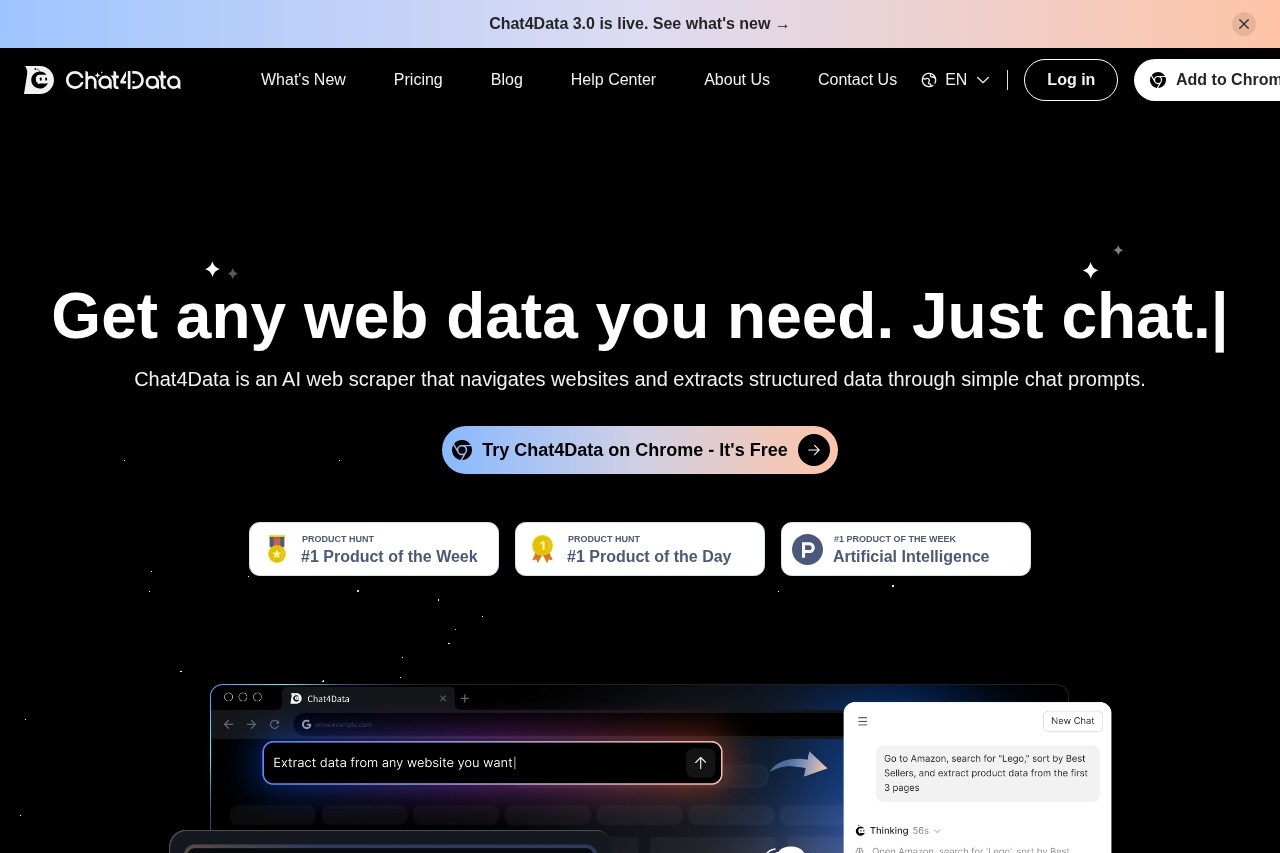Dismiss the announcement banner with the X

point(1244,24)
